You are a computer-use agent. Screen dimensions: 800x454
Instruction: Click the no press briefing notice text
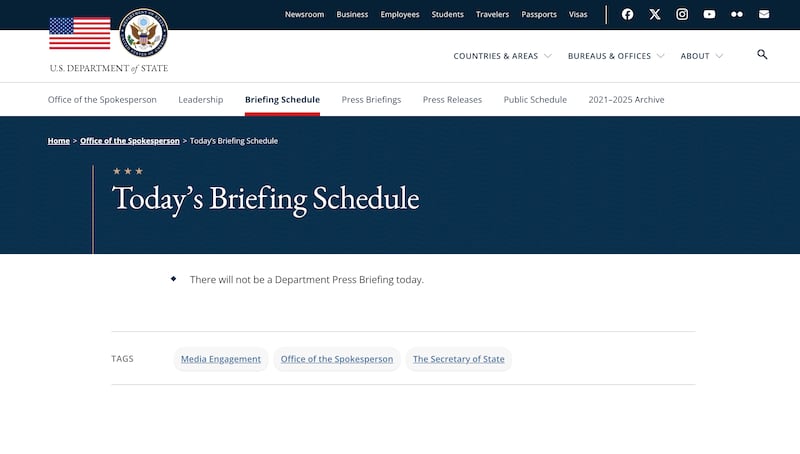pos(307,280)
